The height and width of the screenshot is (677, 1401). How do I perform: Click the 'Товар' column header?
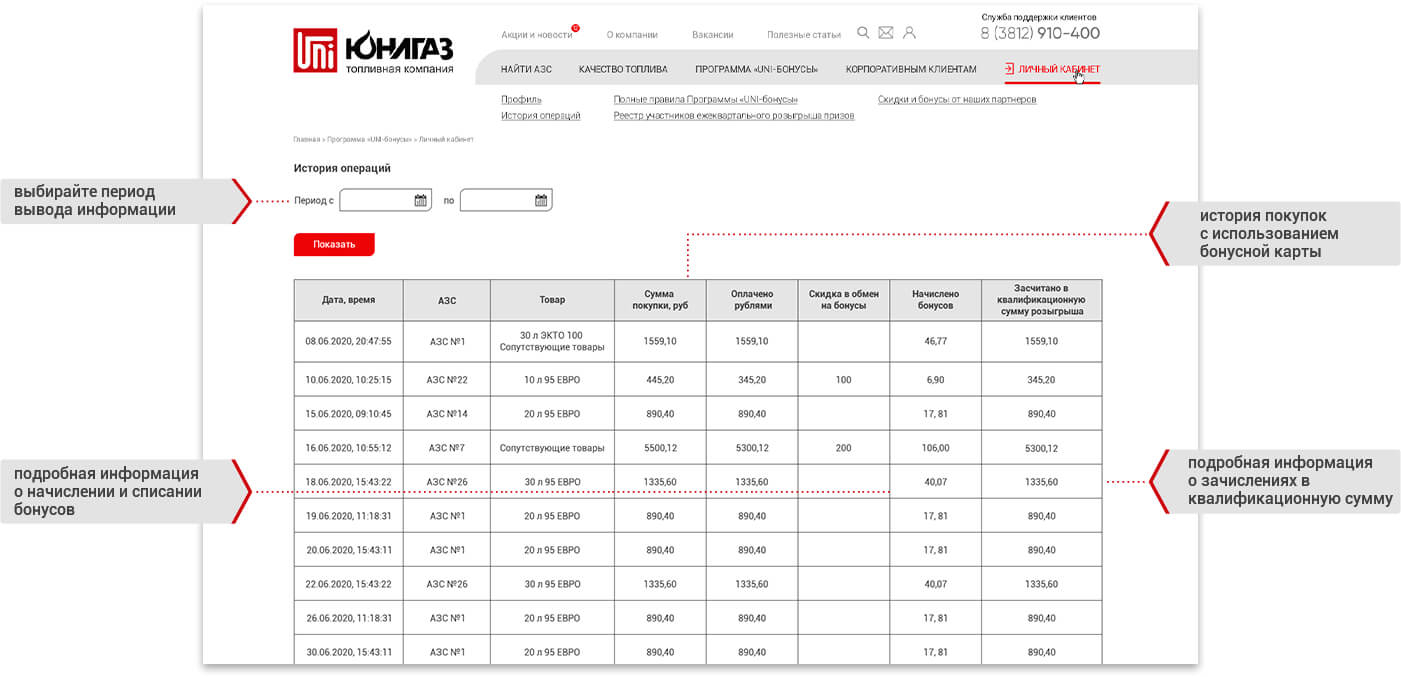(552, 300)
